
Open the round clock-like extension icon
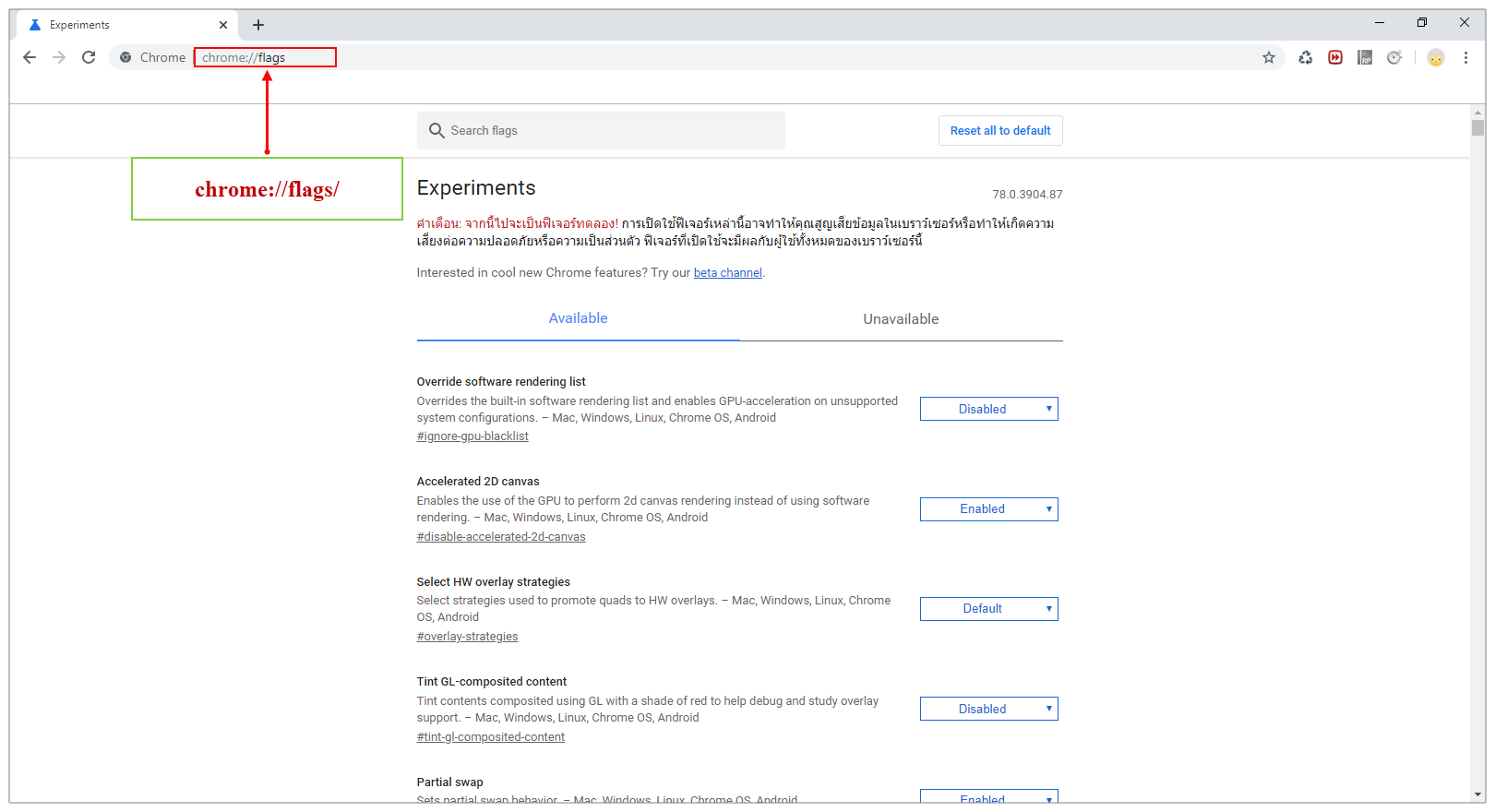tap(1394, 57)
